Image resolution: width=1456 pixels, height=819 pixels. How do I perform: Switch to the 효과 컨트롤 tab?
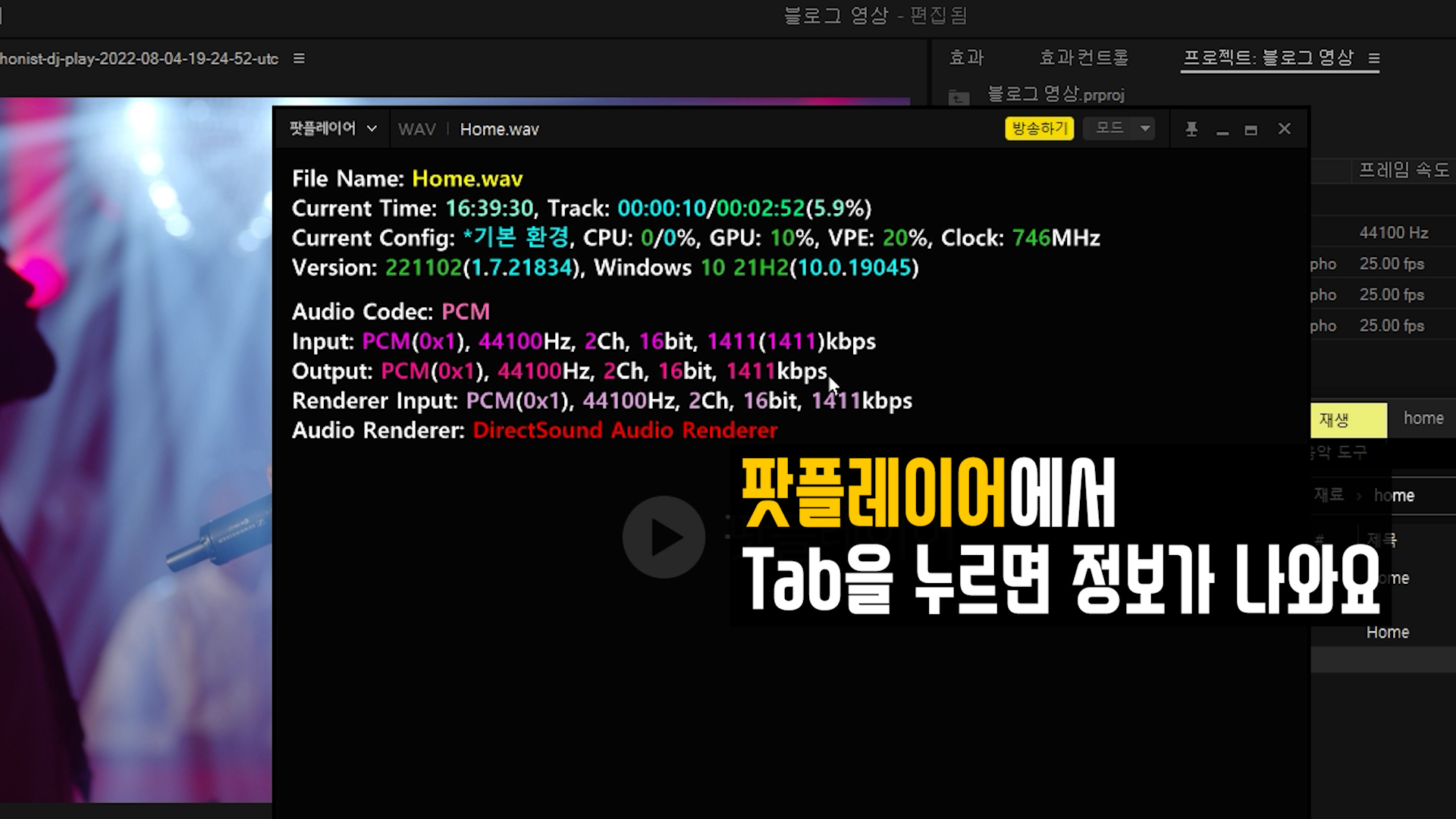pyautogui.click(x=1083, y=58)
